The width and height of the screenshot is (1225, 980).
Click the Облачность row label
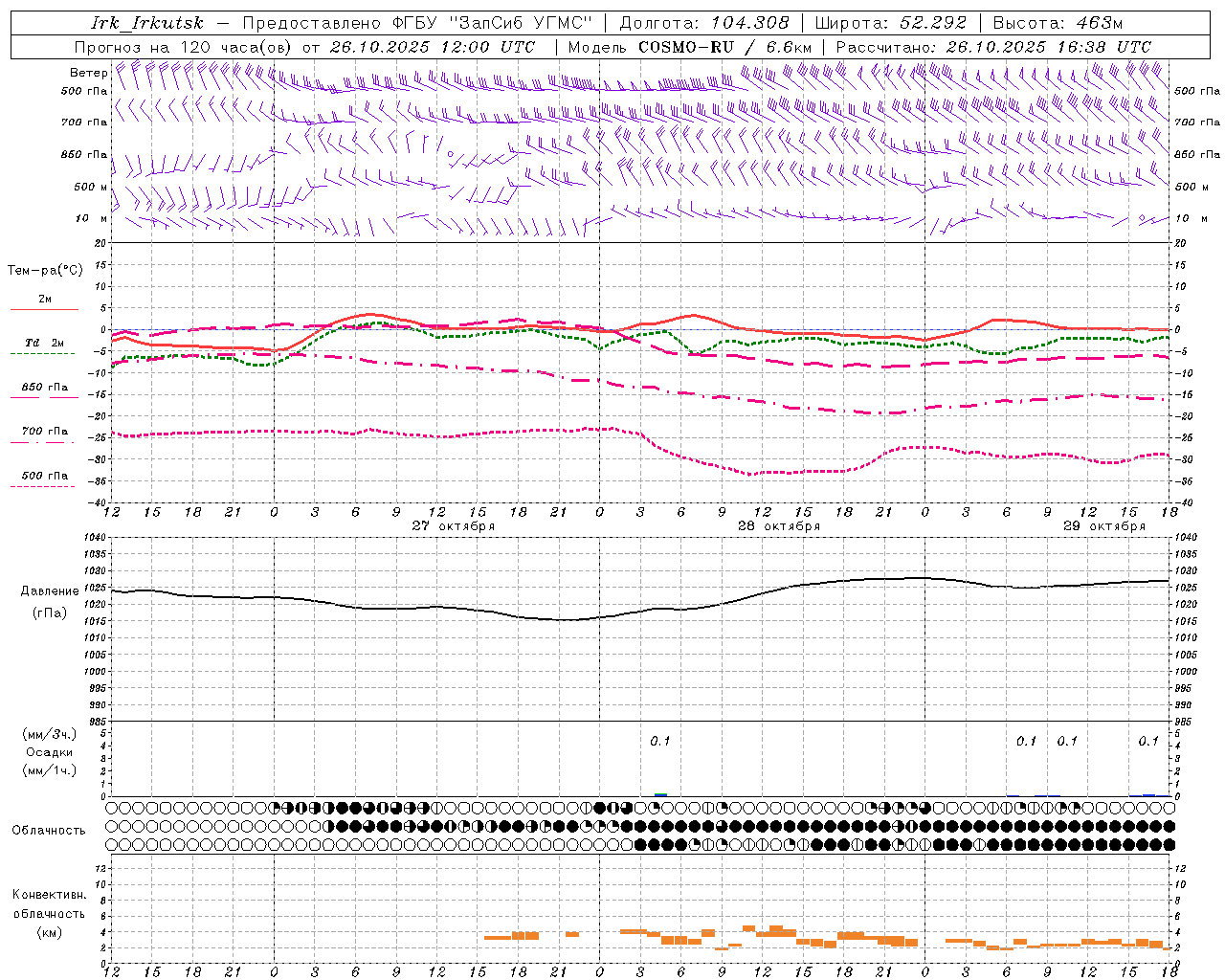pos(49,831)
